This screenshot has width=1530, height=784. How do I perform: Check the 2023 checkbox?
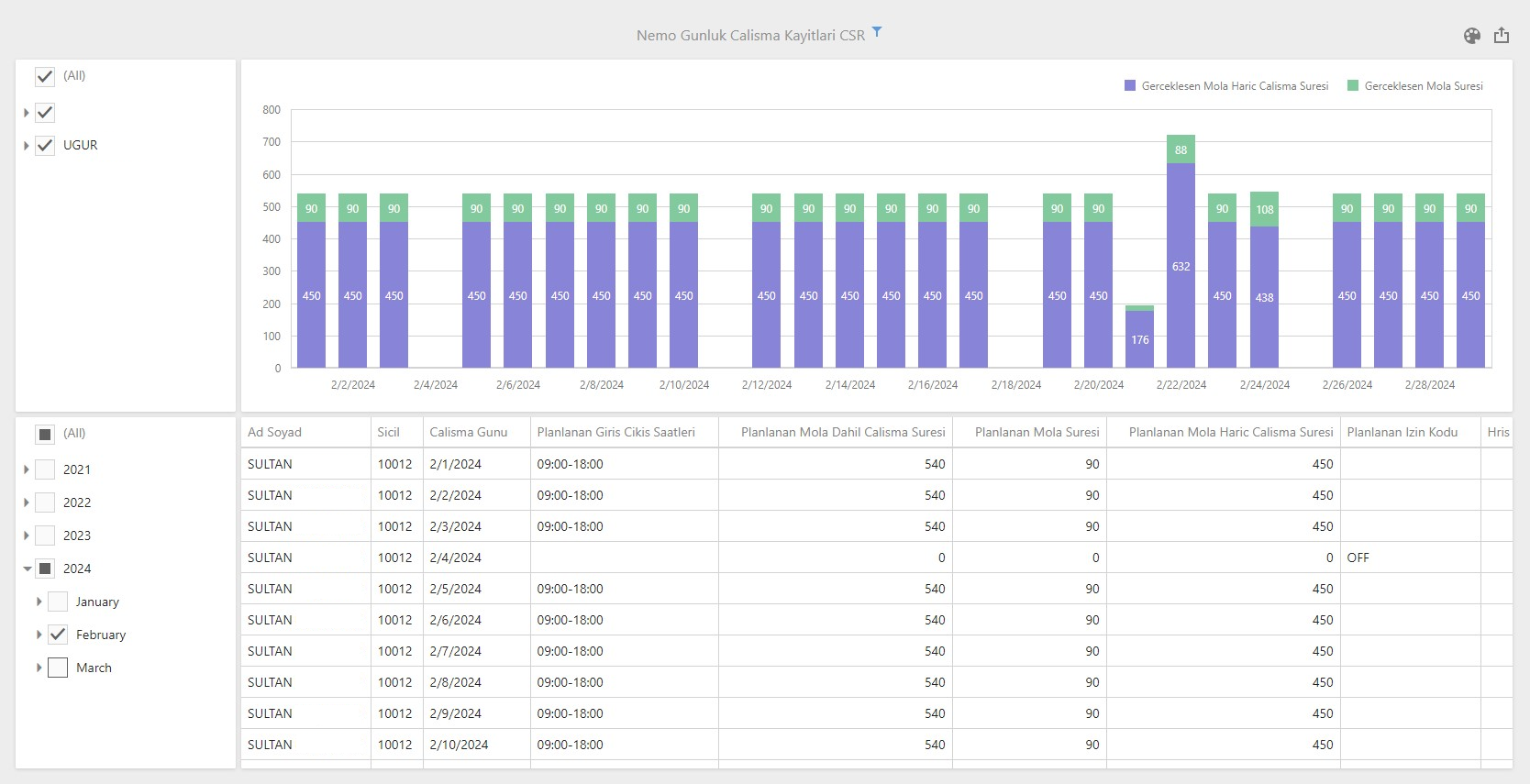point(45,536)
